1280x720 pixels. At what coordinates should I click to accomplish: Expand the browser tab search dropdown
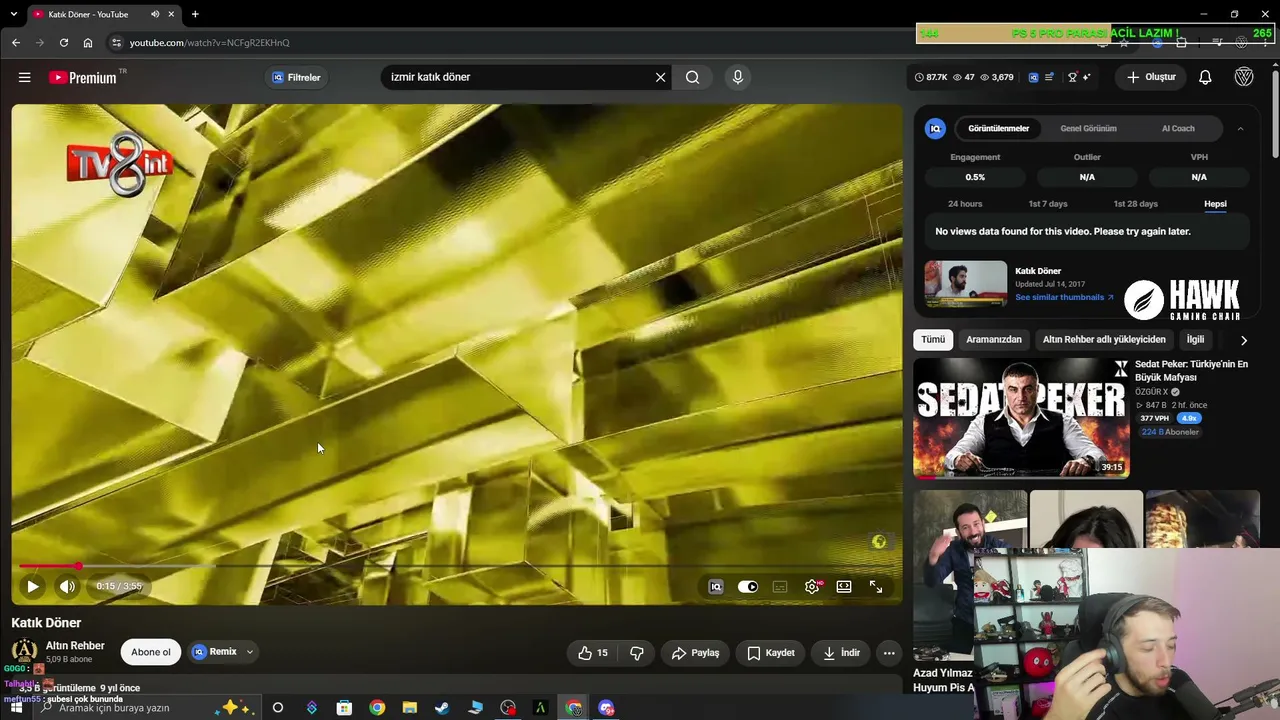pyautogui.click(x=12, y=14)
